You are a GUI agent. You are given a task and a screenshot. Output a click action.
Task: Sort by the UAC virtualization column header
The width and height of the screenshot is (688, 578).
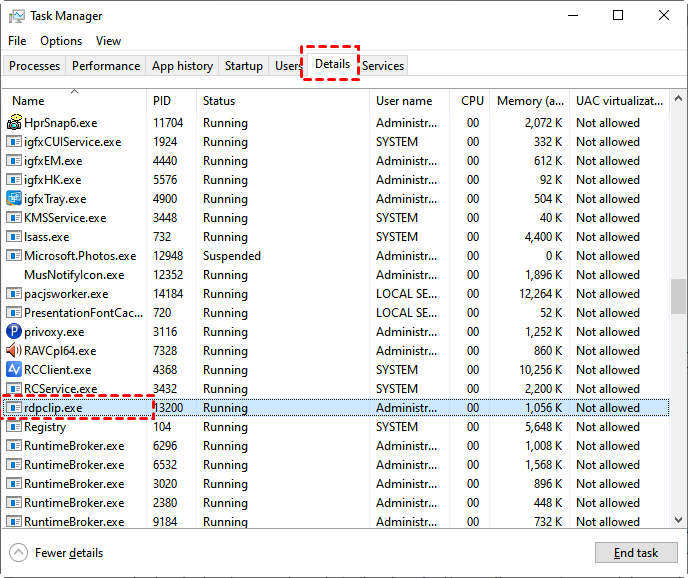click(x=620, y=101)
